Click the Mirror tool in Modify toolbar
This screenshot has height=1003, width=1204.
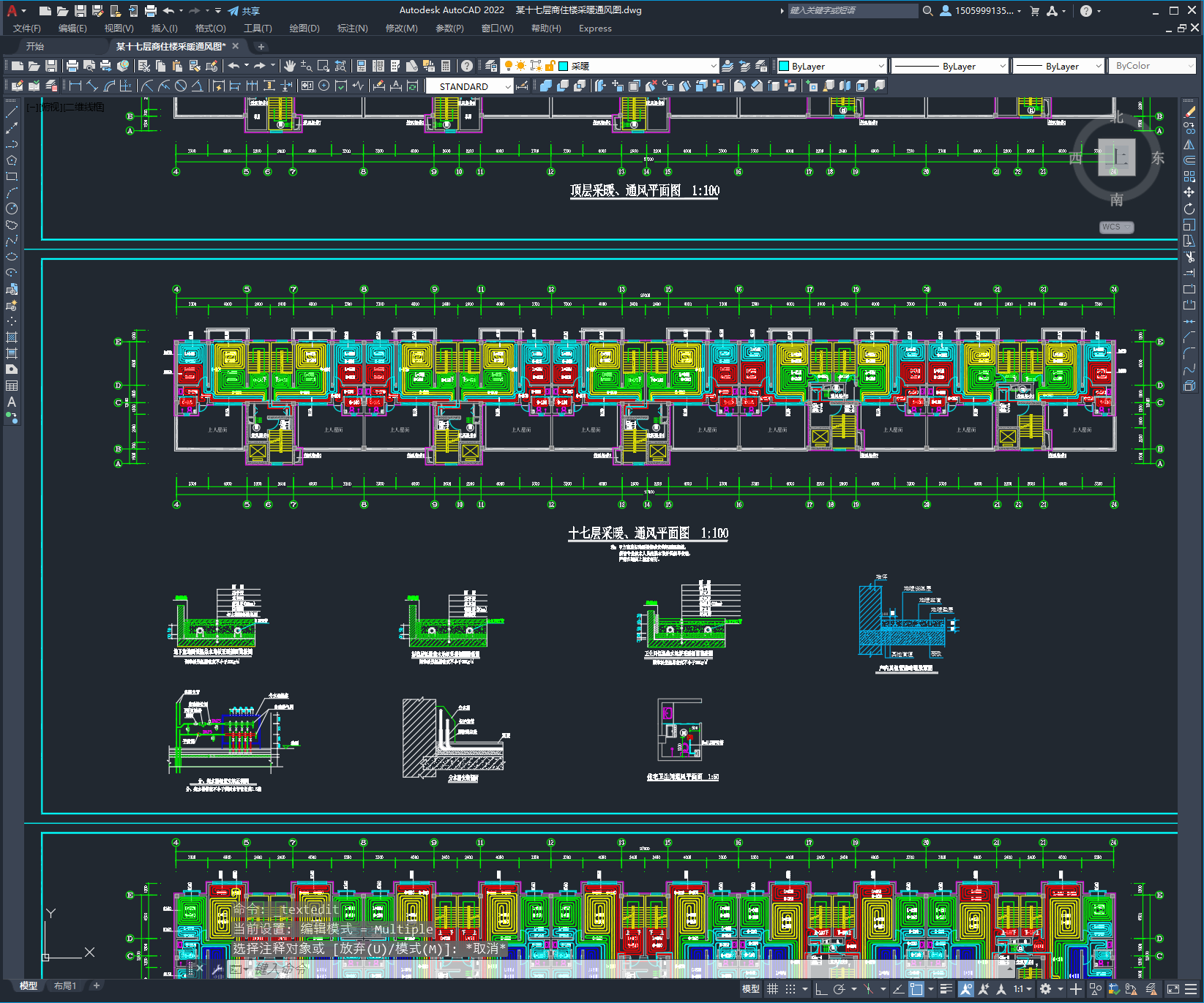coord(1189,144)
